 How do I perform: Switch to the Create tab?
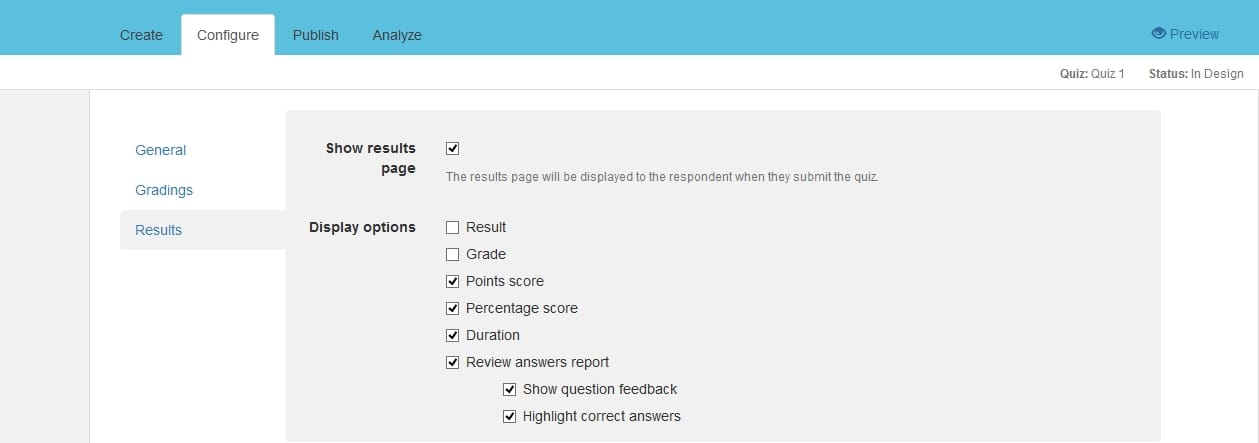click(x=141, y=35)
